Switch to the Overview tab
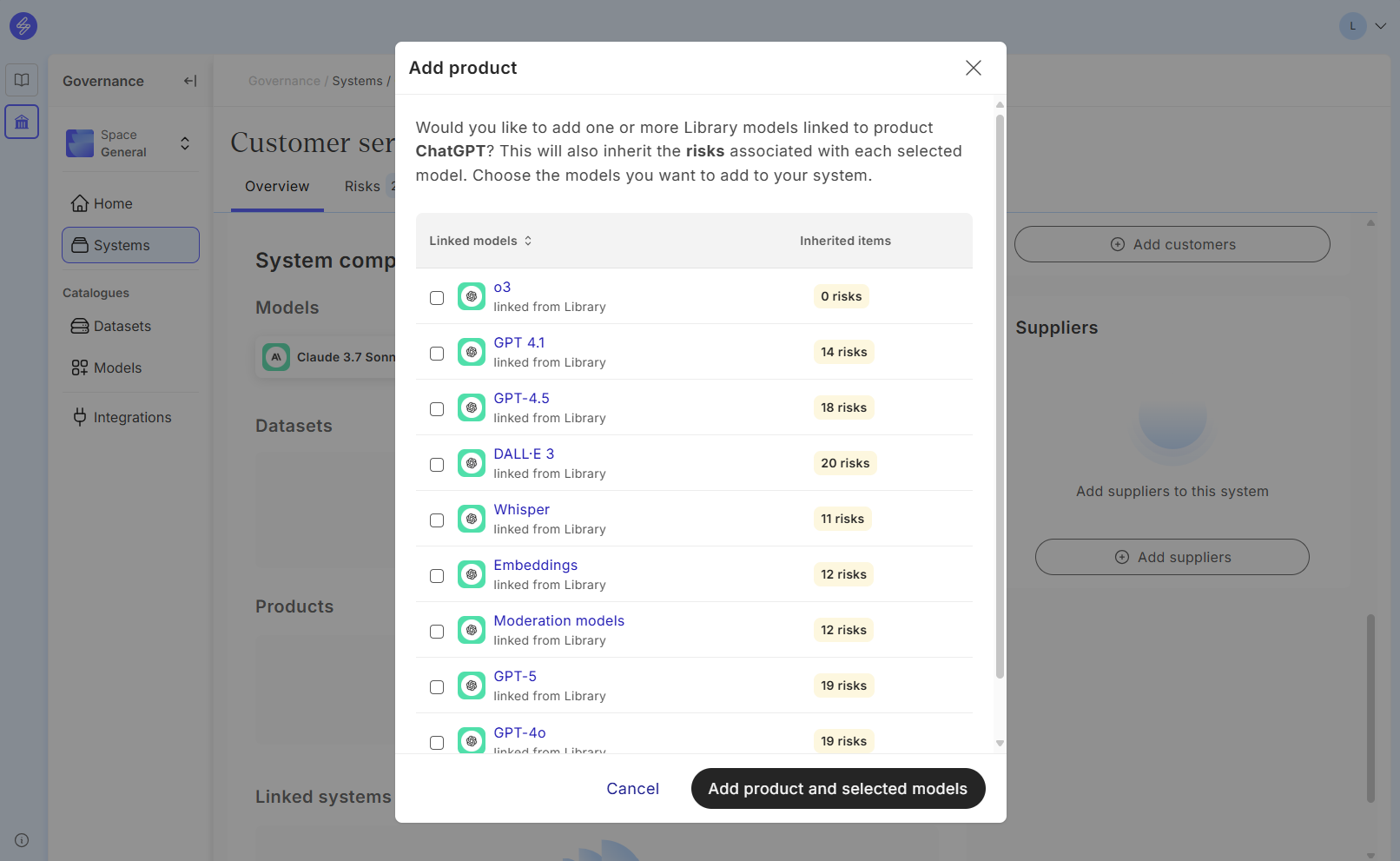 coord(277,186)
